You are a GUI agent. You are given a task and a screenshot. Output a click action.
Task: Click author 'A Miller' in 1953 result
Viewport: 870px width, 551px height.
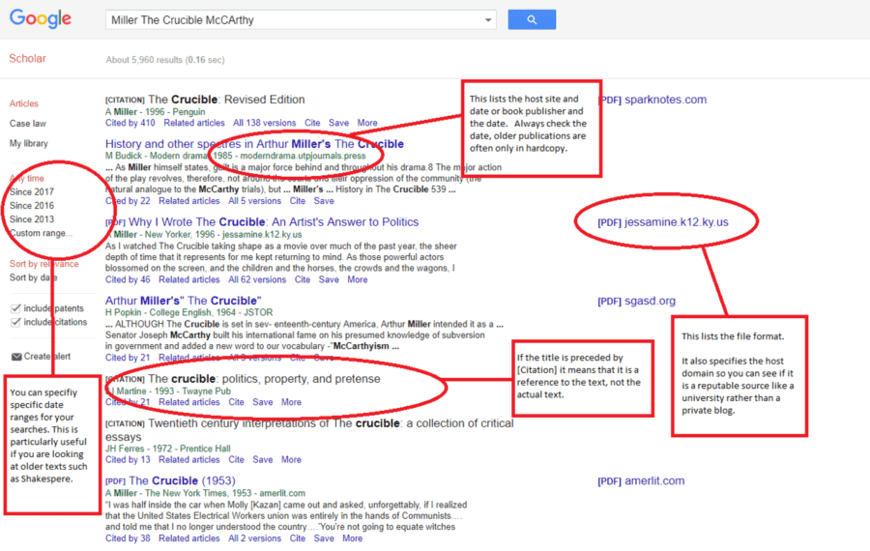tap(121, 493)
